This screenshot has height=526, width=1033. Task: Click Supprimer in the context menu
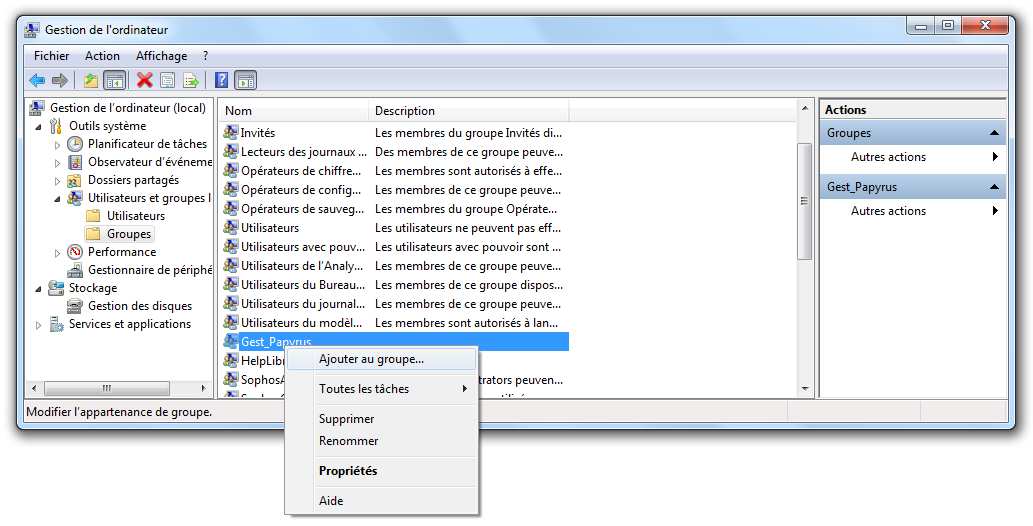tap(346, 419)
